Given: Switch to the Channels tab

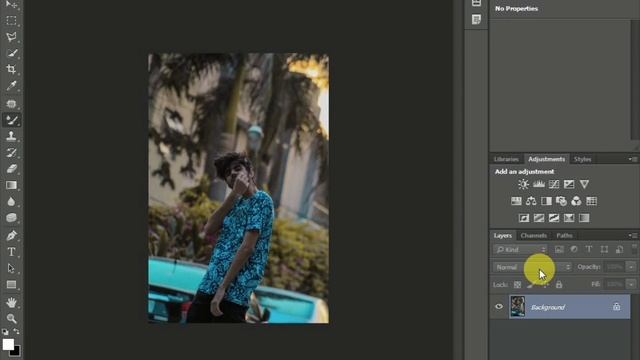Looking at the screenshot, I should point(533,236).
